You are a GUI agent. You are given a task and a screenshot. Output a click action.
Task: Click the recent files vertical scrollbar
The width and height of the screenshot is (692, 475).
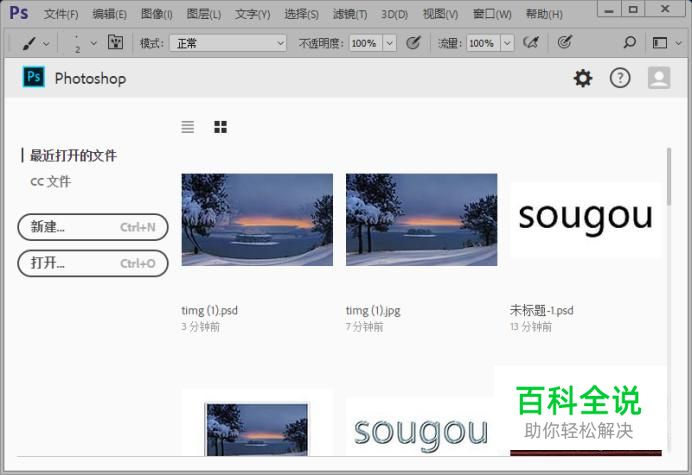click(x=669, y=176)
